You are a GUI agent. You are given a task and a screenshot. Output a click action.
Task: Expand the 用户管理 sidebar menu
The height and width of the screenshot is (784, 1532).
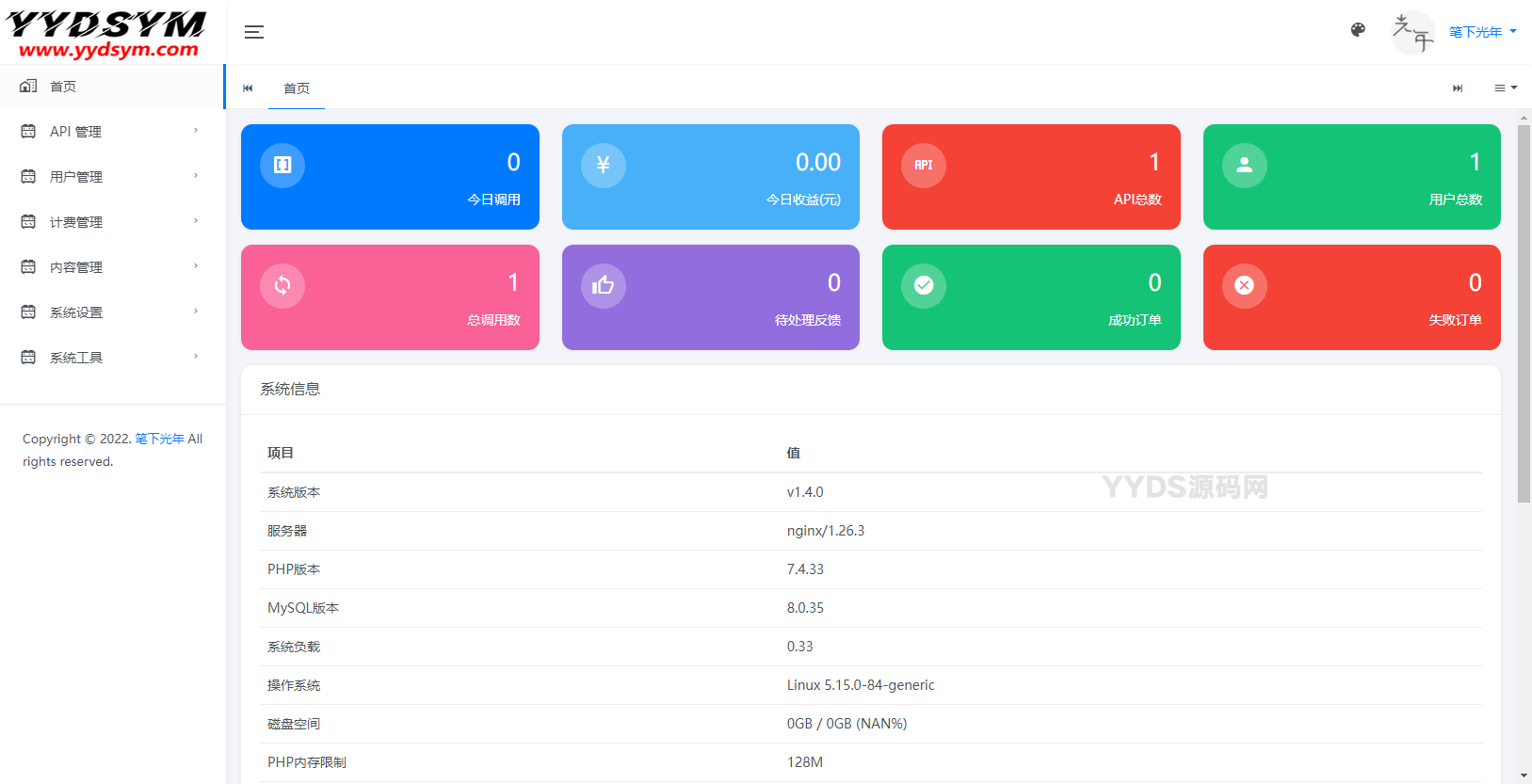pyautogui.click(x=112, y=177)
